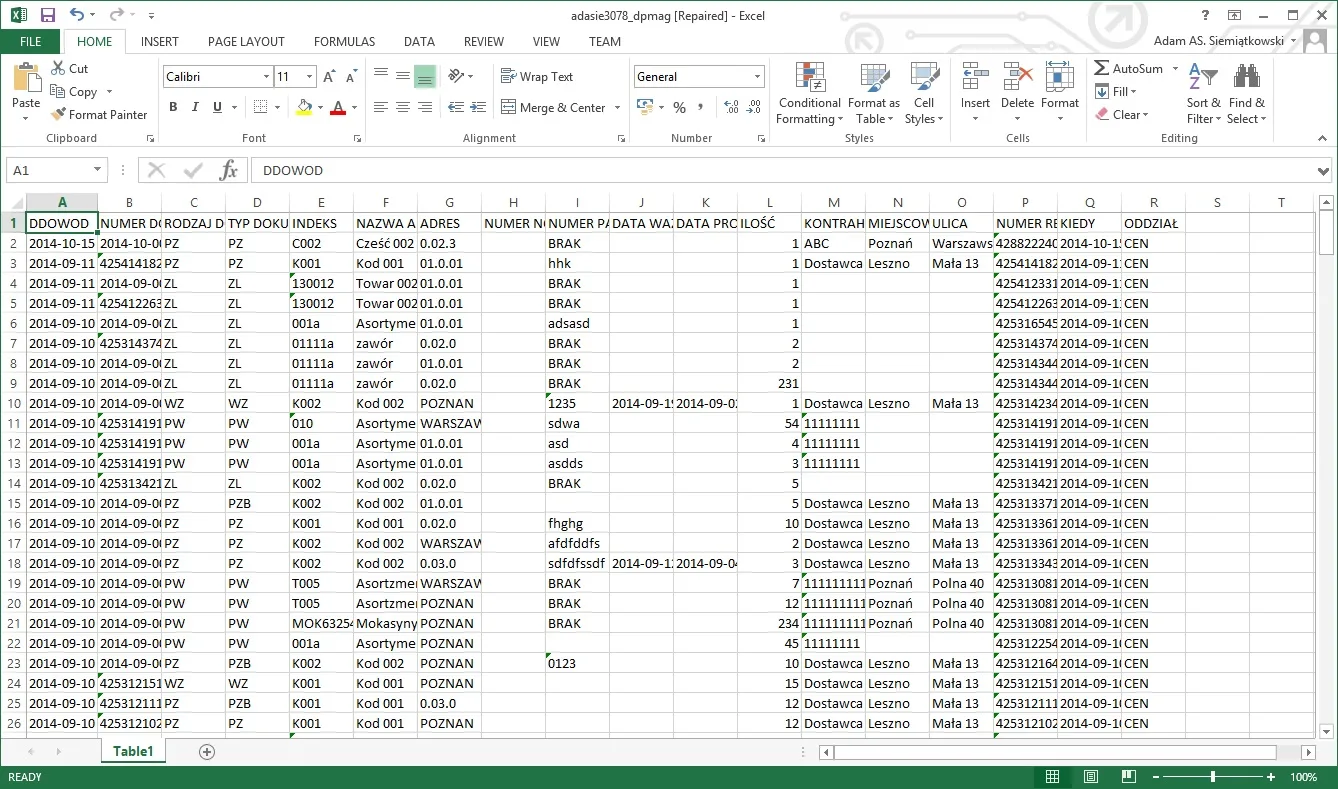
Task: Click the Microsoft Excel Help question mark
Action: 1206,15
